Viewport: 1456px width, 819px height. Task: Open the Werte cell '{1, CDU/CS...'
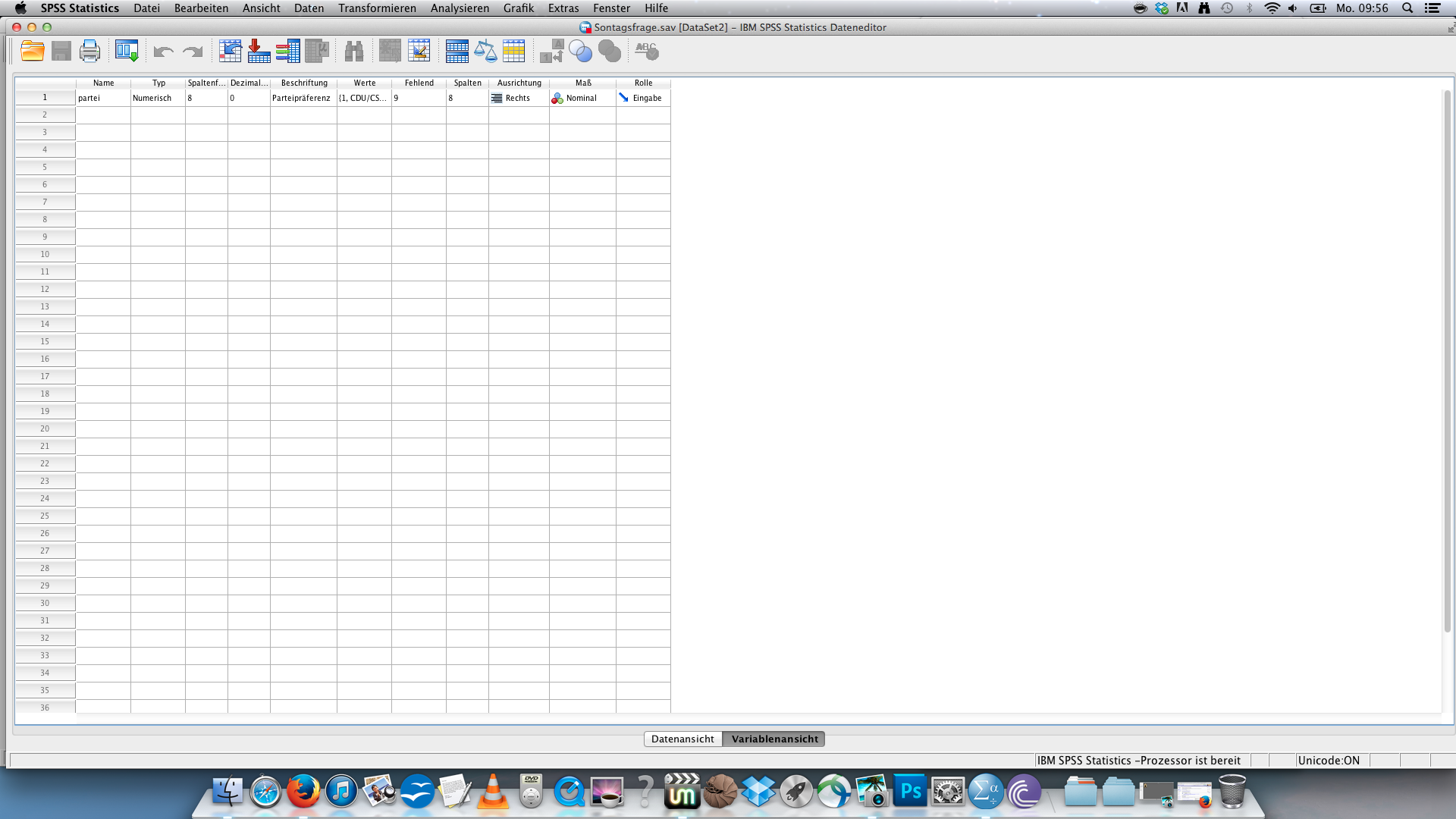click(364, 98)
